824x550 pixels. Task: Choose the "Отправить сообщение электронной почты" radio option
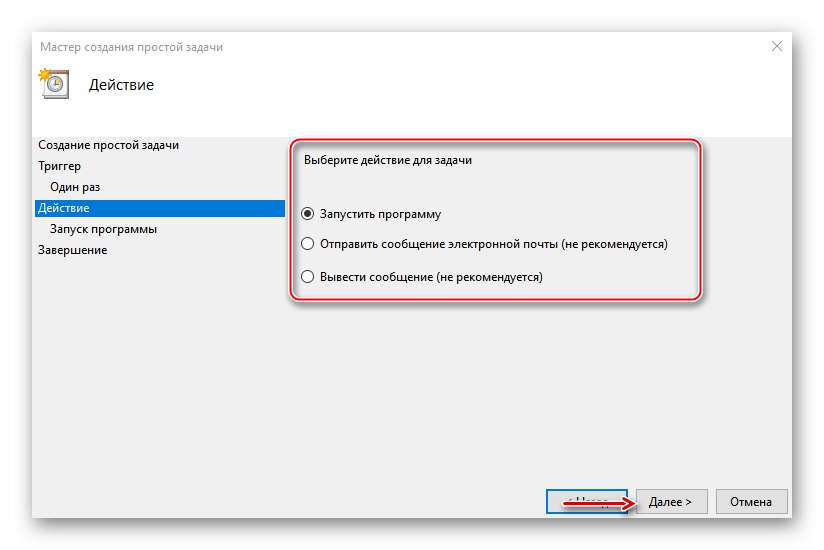coord(308,244)
